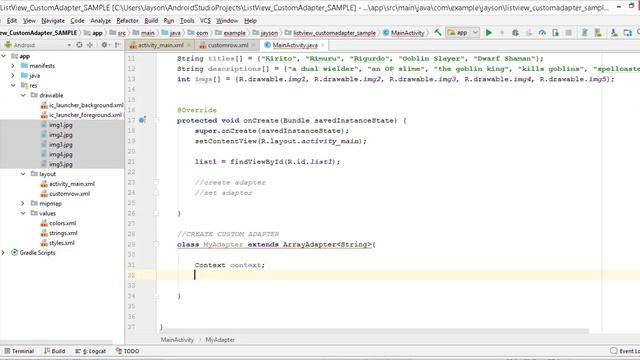Screen dimensions: 640x360
Task: Close the MainActivity.java editor tab
Action: (x=323, y=45)
